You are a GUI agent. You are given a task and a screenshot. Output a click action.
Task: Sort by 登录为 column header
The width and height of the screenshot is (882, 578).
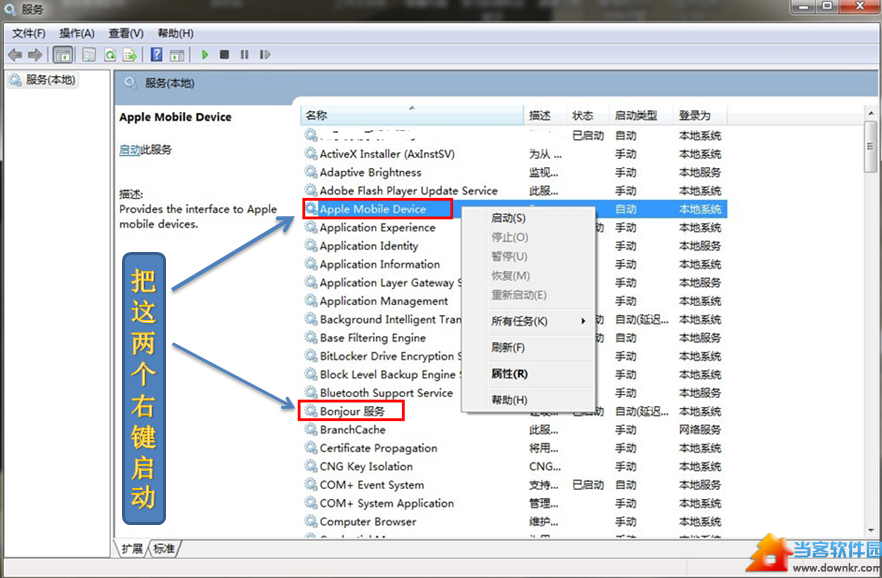(x=700, y=115)
